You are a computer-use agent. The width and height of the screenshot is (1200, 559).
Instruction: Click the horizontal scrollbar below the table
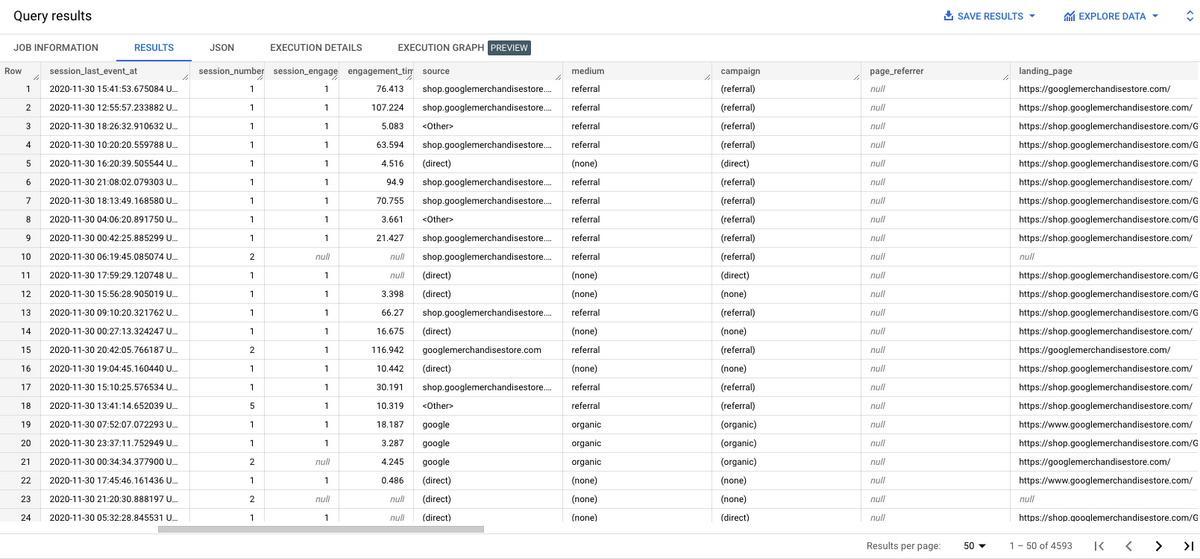click(x=320, y=529)
